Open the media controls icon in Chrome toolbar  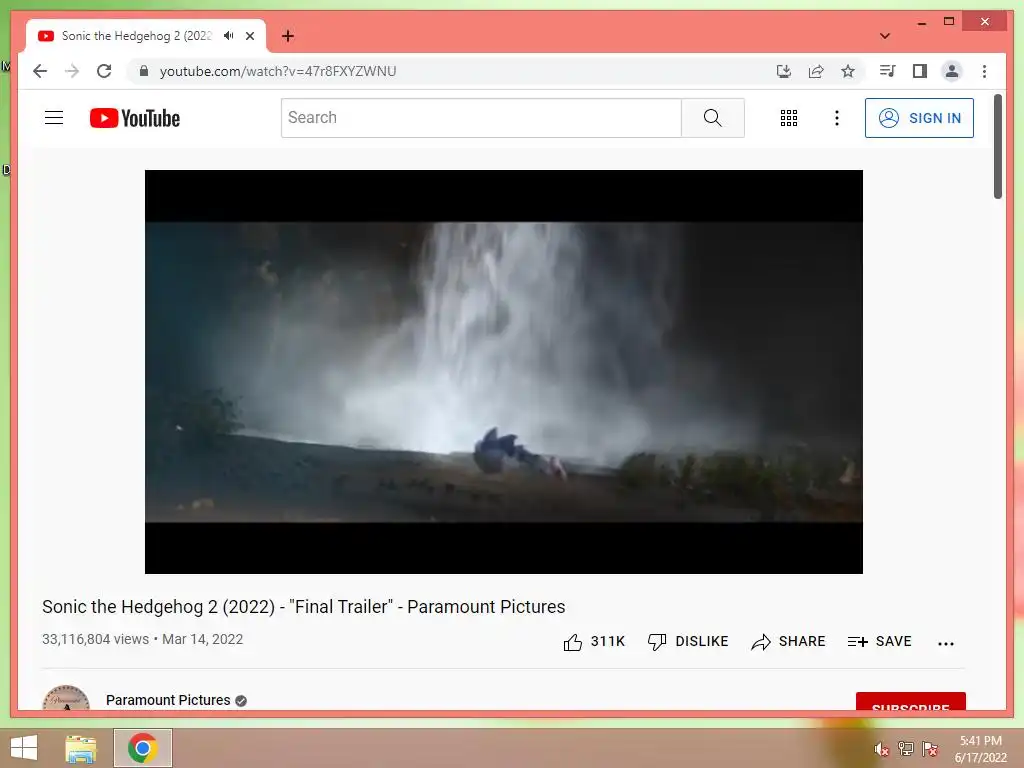(x=888, y=71)
